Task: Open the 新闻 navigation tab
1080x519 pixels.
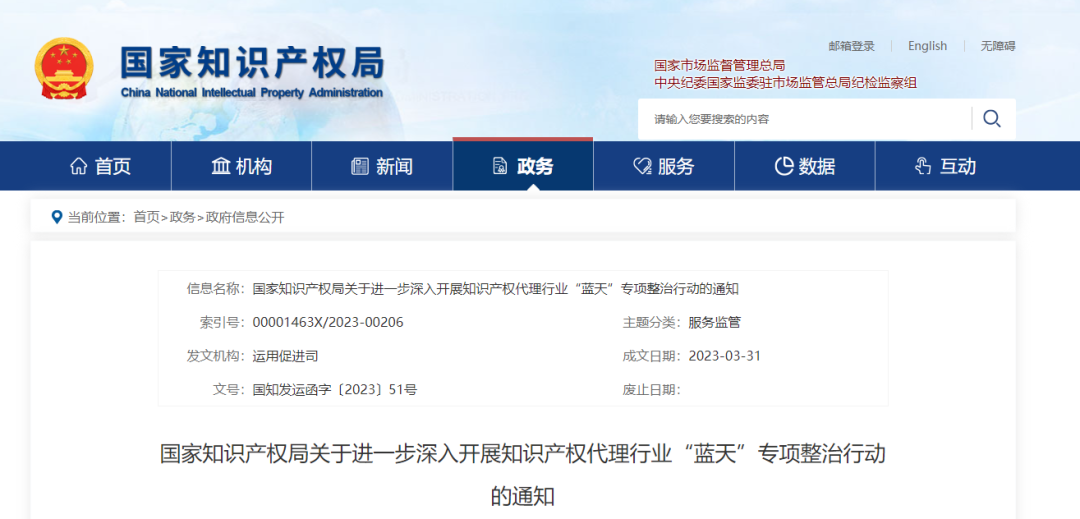Action: [x=382, y=166]
